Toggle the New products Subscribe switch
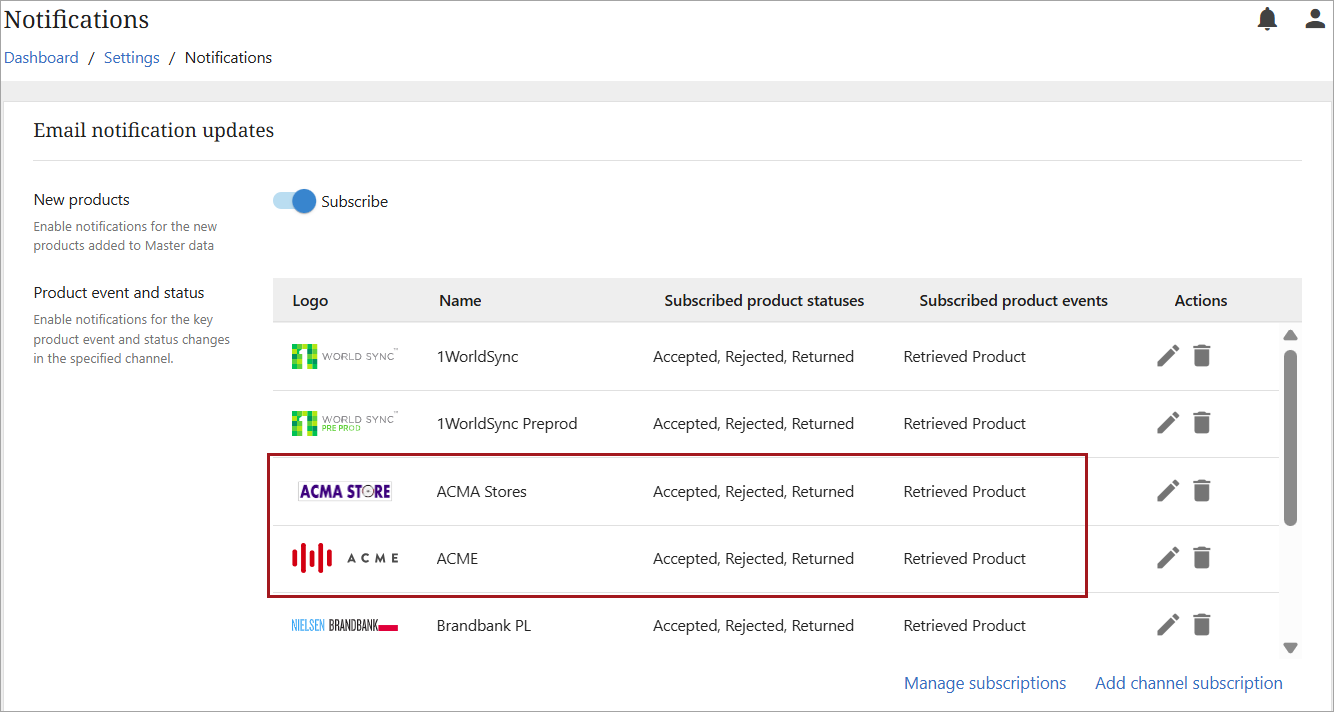This screenshot has width=1334, height=712. pyautogui.click(x=295, y=201)
